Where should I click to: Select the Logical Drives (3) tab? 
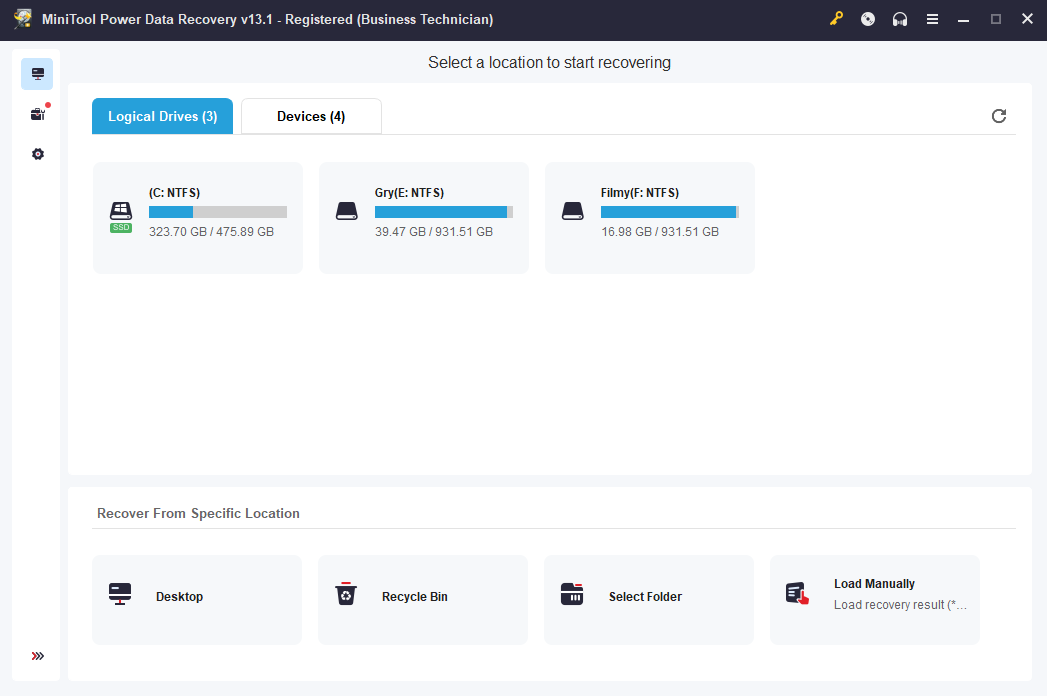click(162, 116)
